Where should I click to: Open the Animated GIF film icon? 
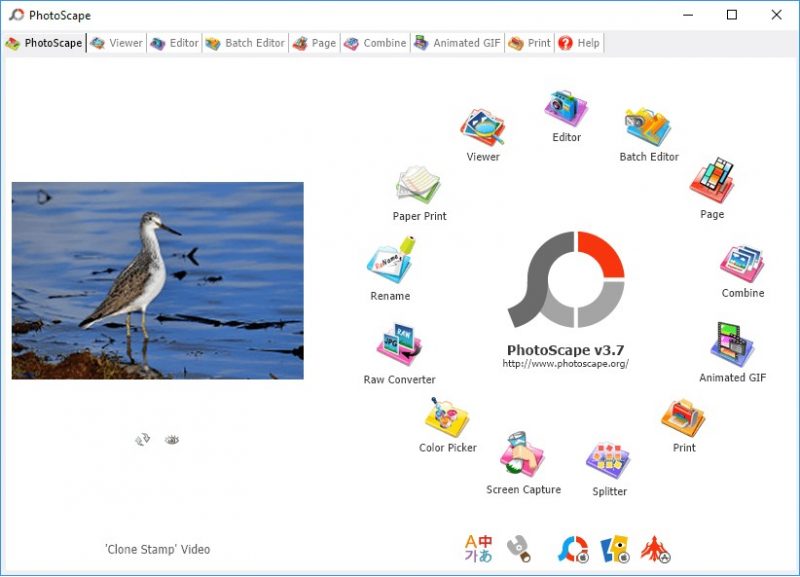tap(732, 345)
